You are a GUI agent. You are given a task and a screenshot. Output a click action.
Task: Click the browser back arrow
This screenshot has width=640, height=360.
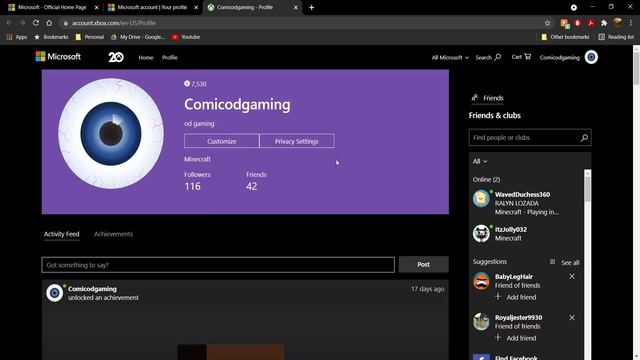(9, 23)
